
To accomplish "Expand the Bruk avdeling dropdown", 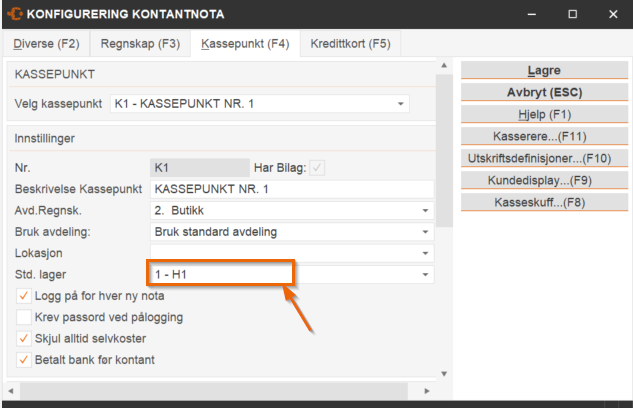I will click(x=425, y=232).
